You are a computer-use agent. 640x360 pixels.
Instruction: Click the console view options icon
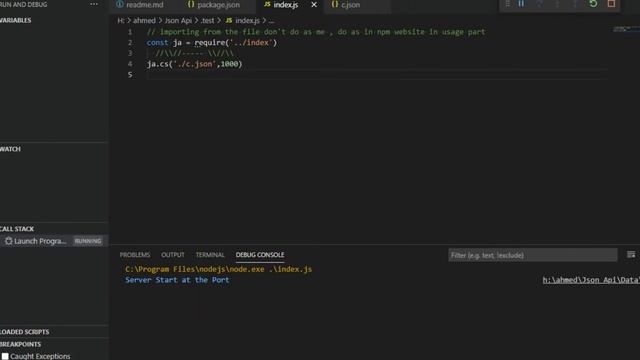pos(631,255)
